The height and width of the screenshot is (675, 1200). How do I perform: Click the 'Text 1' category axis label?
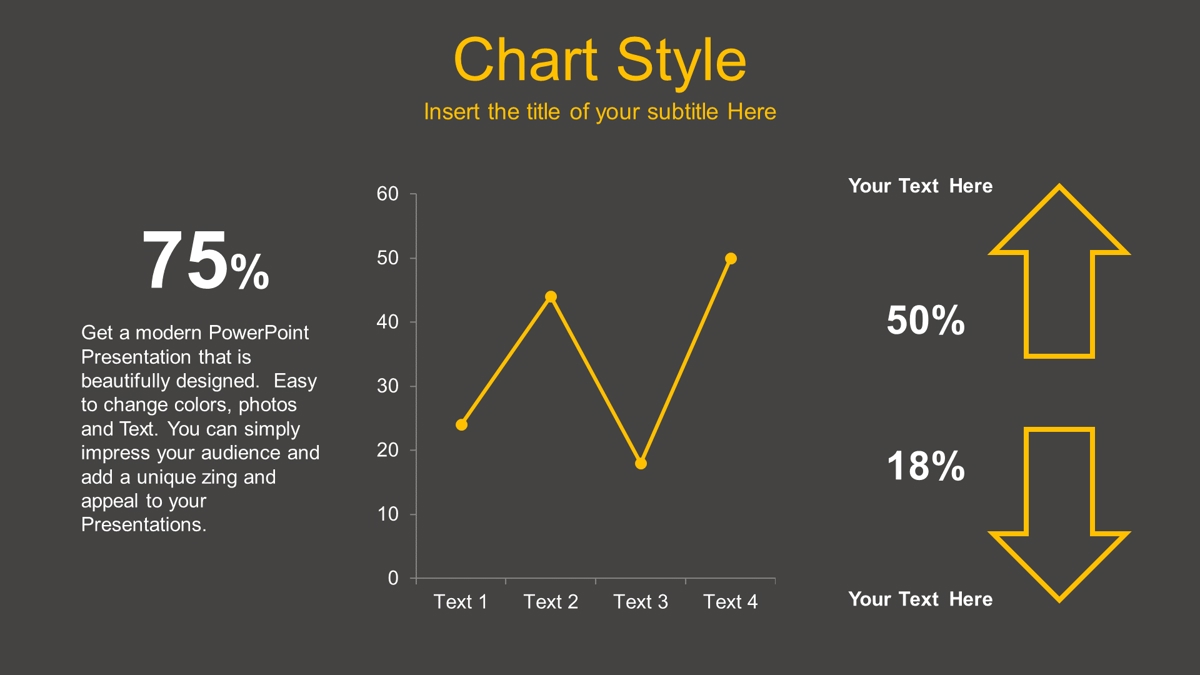461,602
